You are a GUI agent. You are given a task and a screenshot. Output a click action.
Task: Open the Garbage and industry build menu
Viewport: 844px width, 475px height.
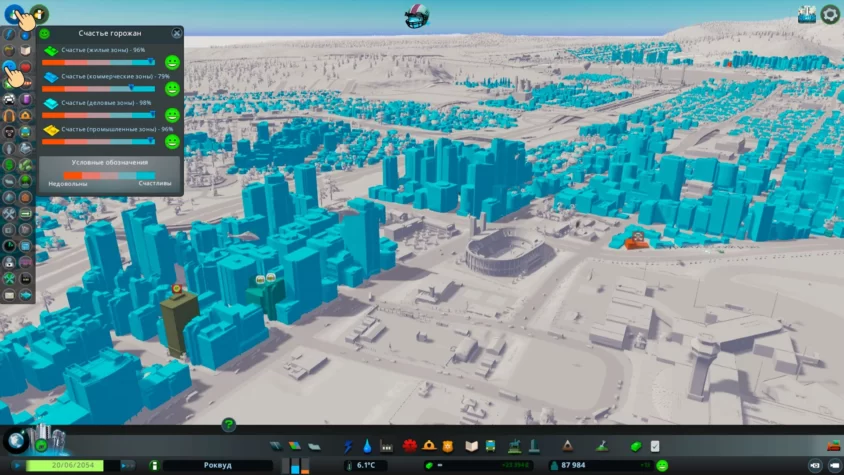pos(386,446)
